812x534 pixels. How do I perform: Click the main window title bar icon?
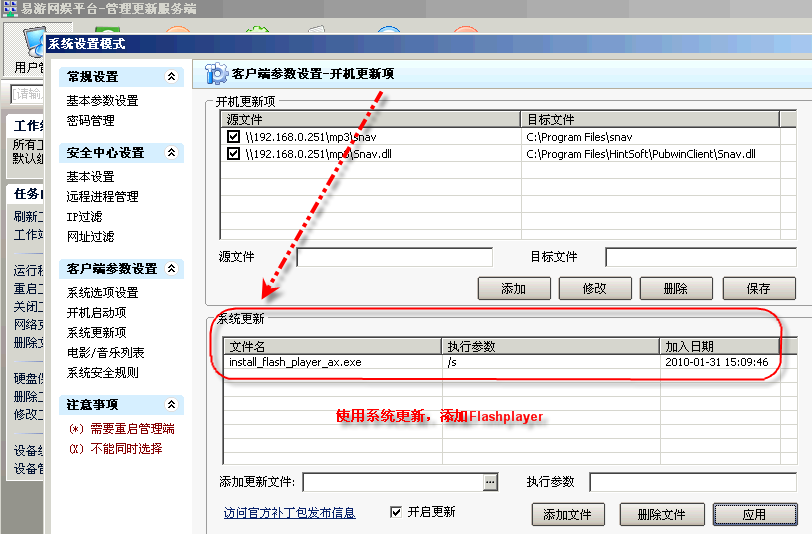(9, 8)
